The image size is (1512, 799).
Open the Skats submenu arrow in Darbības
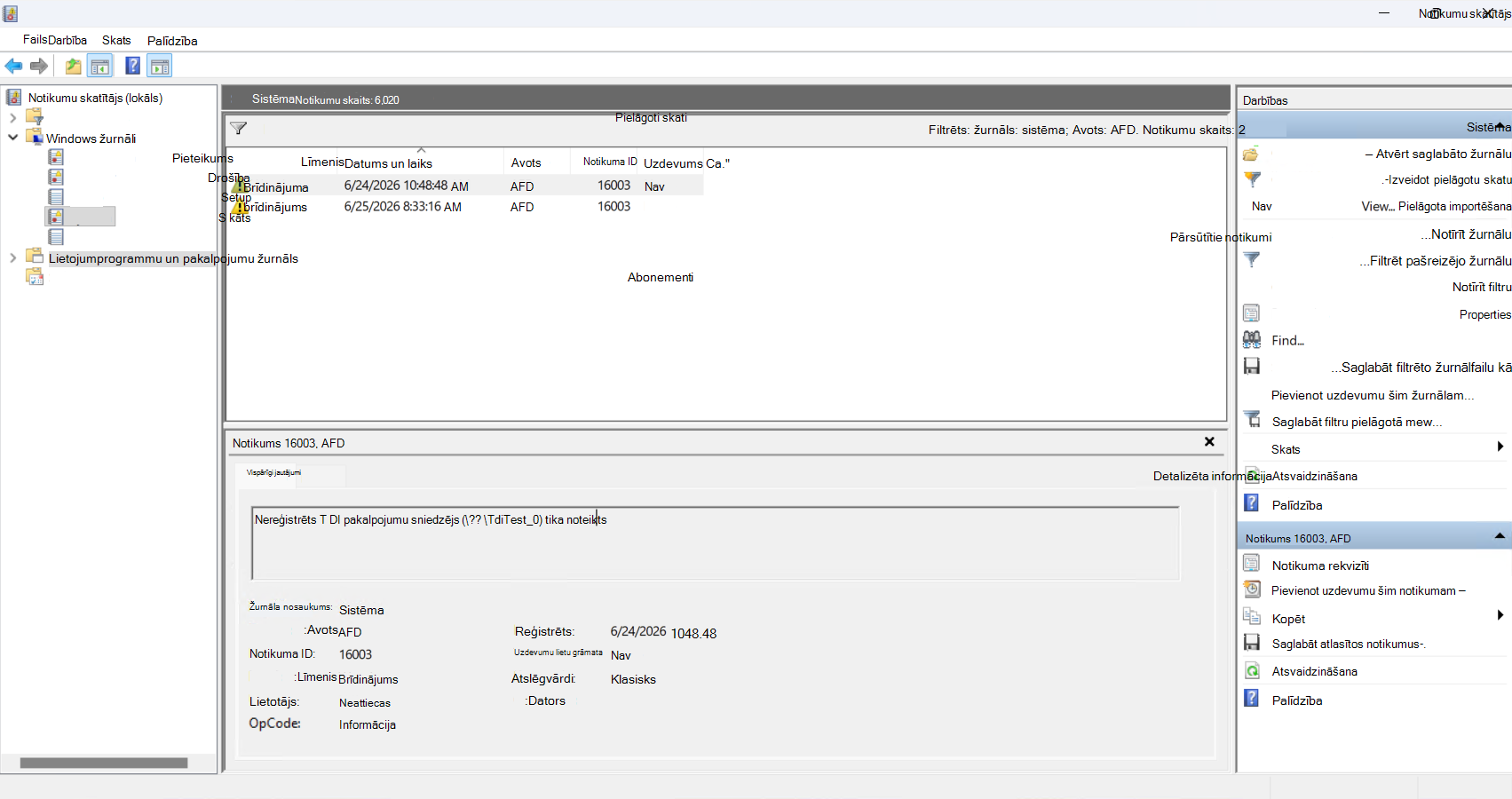click(x=1500, y=447)
